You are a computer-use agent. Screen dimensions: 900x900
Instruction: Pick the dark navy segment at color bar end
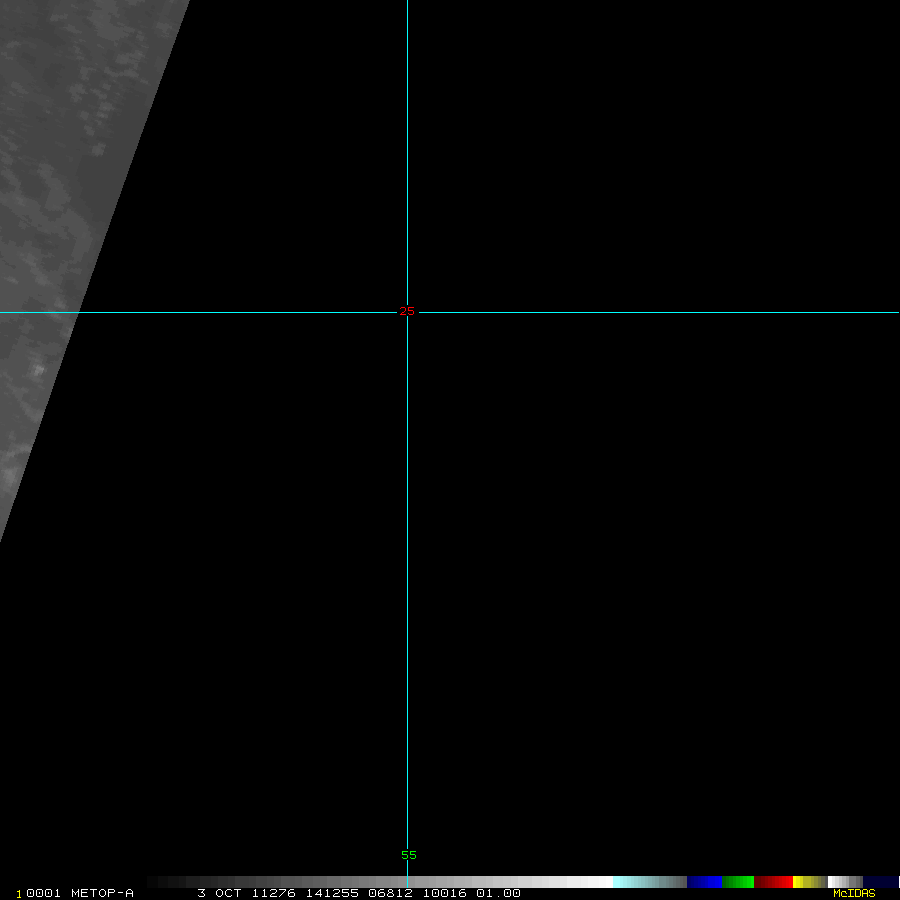click(880, 882)
